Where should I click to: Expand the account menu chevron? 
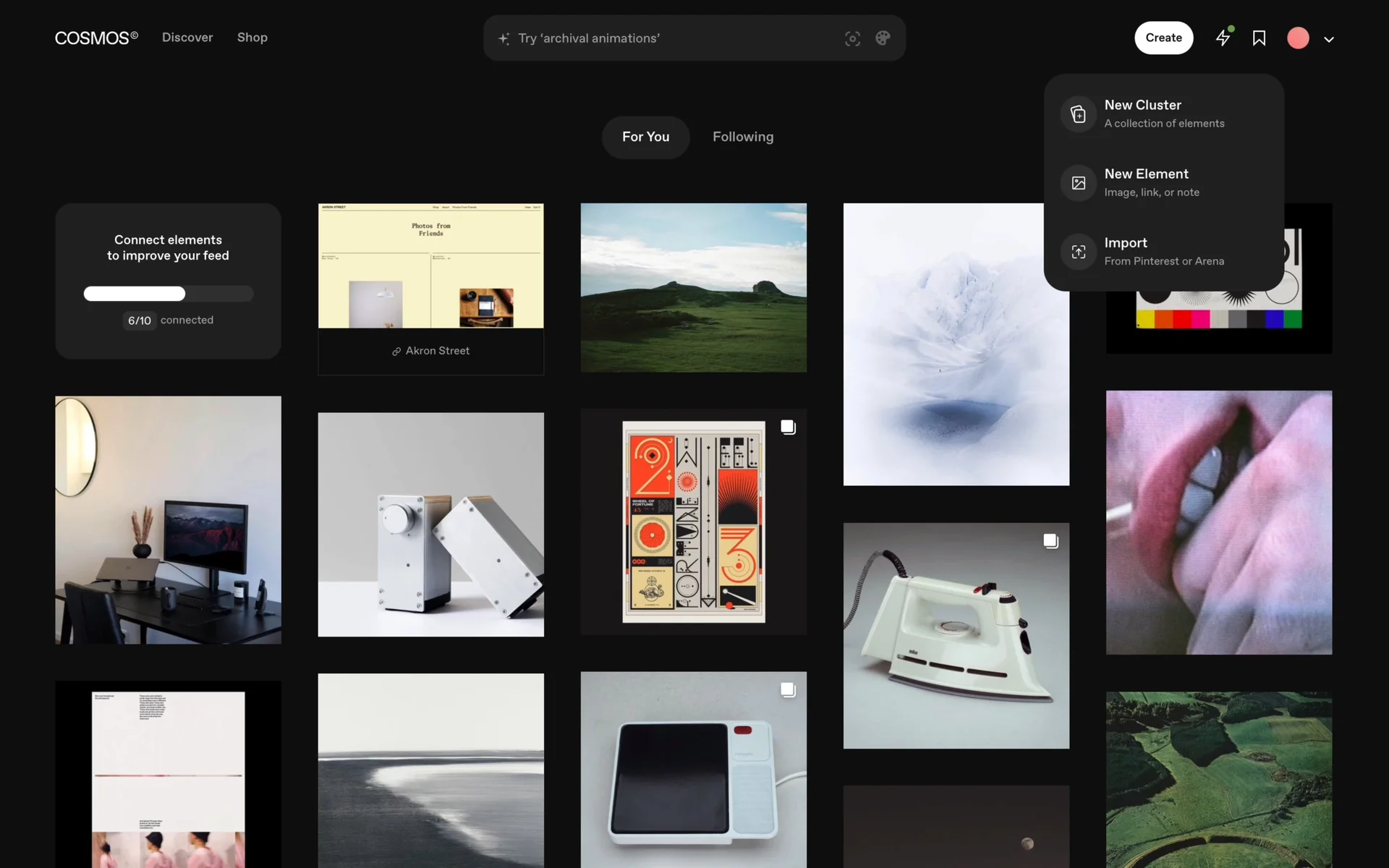pyautogui.click(x=1329, y=40)
